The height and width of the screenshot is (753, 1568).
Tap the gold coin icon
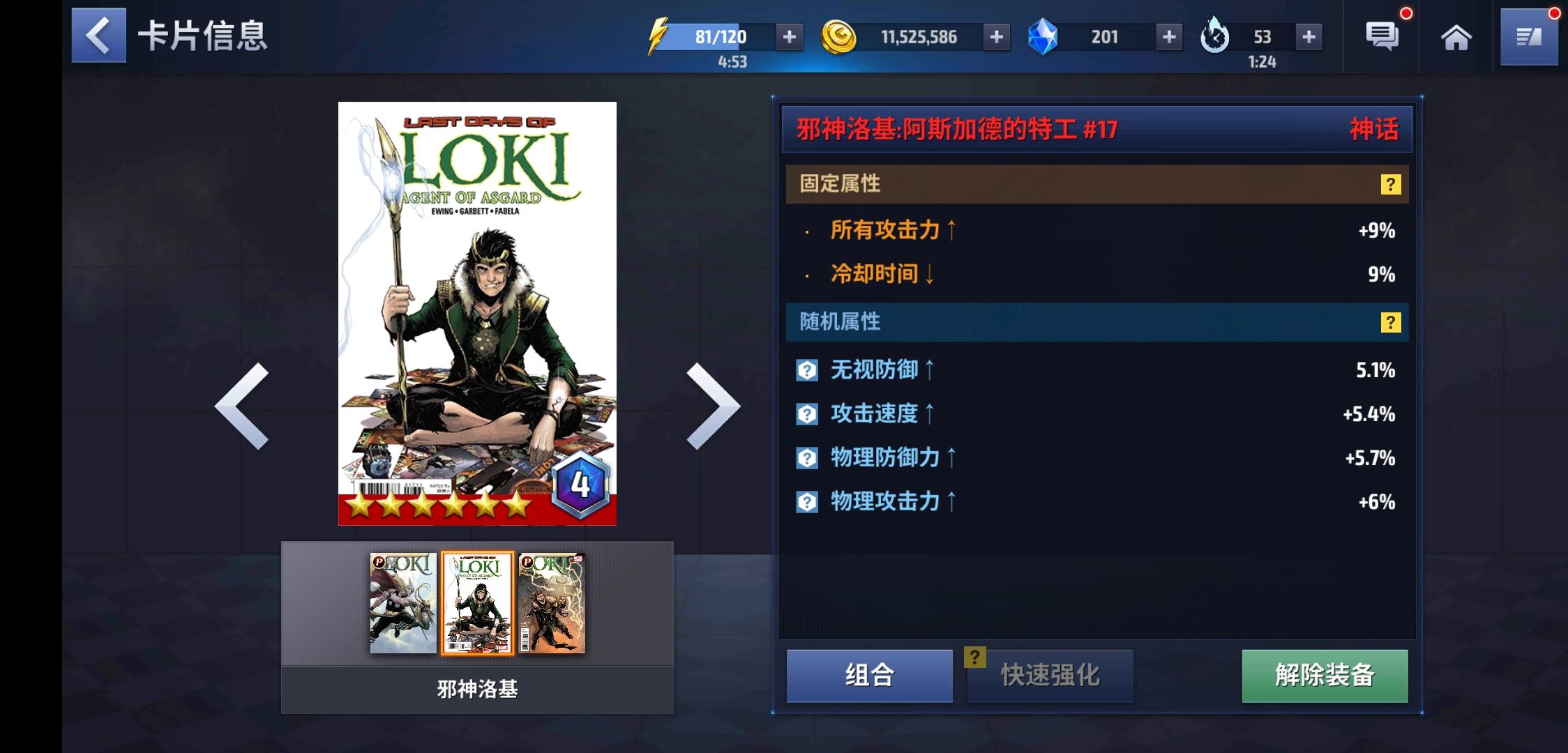coord(838,37)
